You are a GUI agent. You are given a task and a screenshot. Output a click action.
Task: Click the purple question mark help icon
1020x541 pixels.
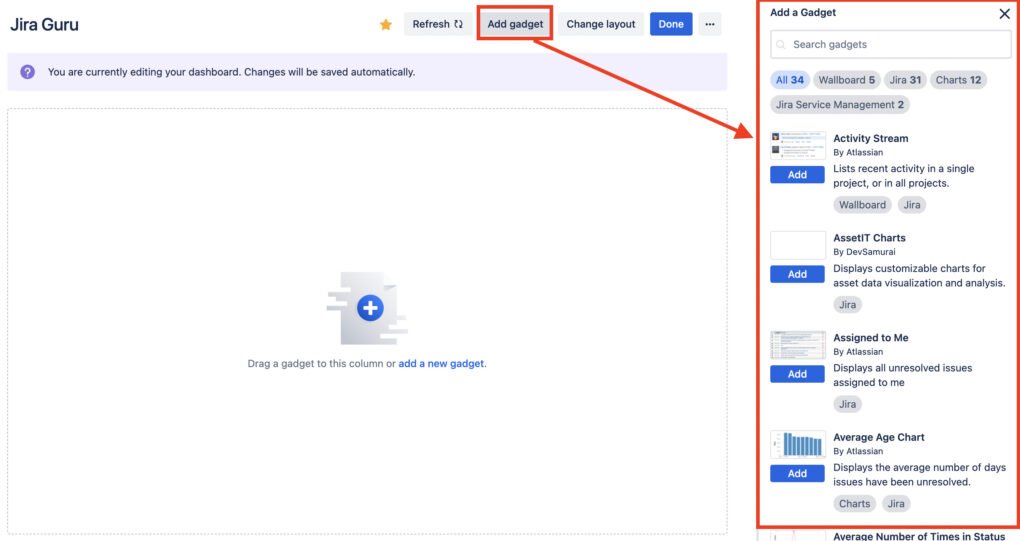point(27,72)
